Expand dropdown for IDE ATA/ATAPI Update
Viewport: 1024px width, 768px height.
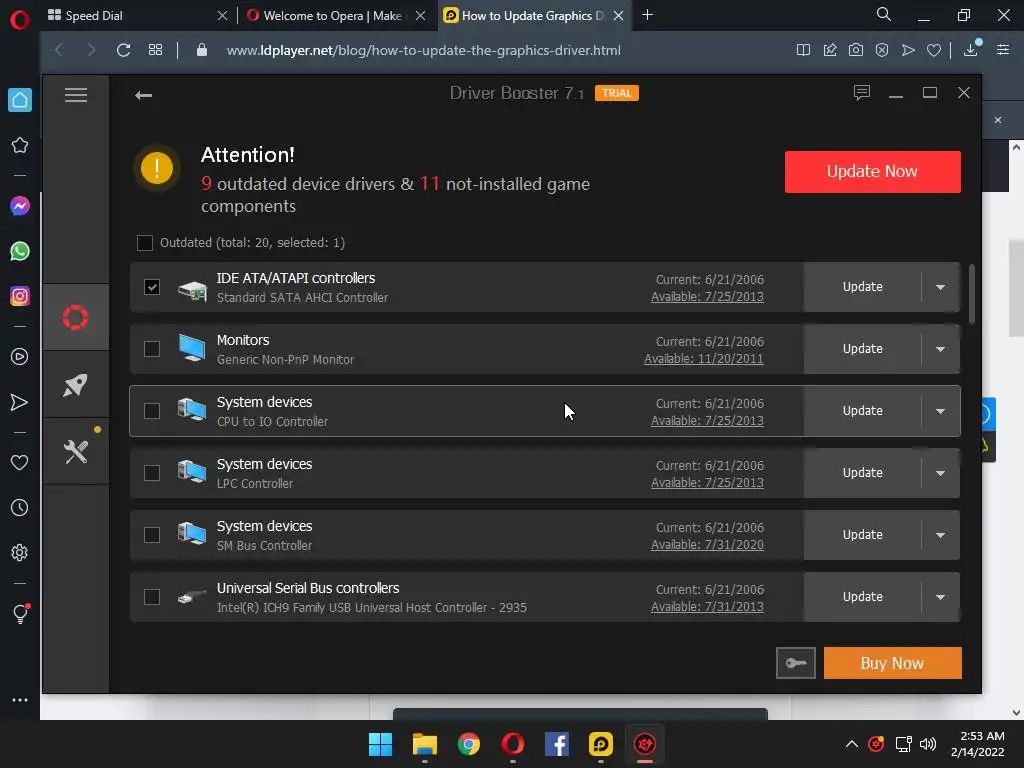[x=940, y=287]
